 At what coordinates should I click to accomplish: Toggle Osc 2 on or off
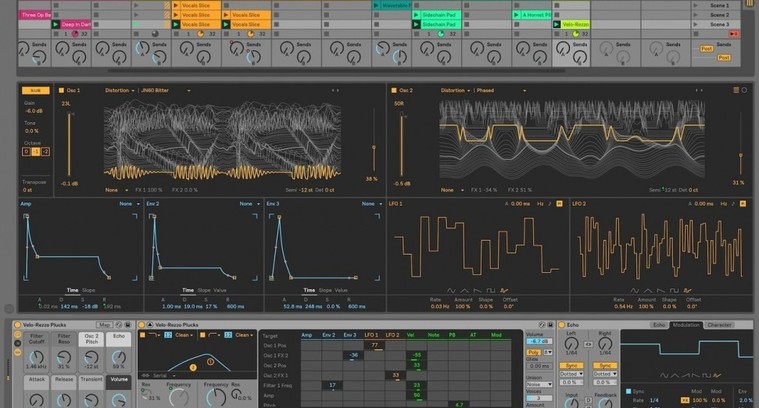(394, 91)
